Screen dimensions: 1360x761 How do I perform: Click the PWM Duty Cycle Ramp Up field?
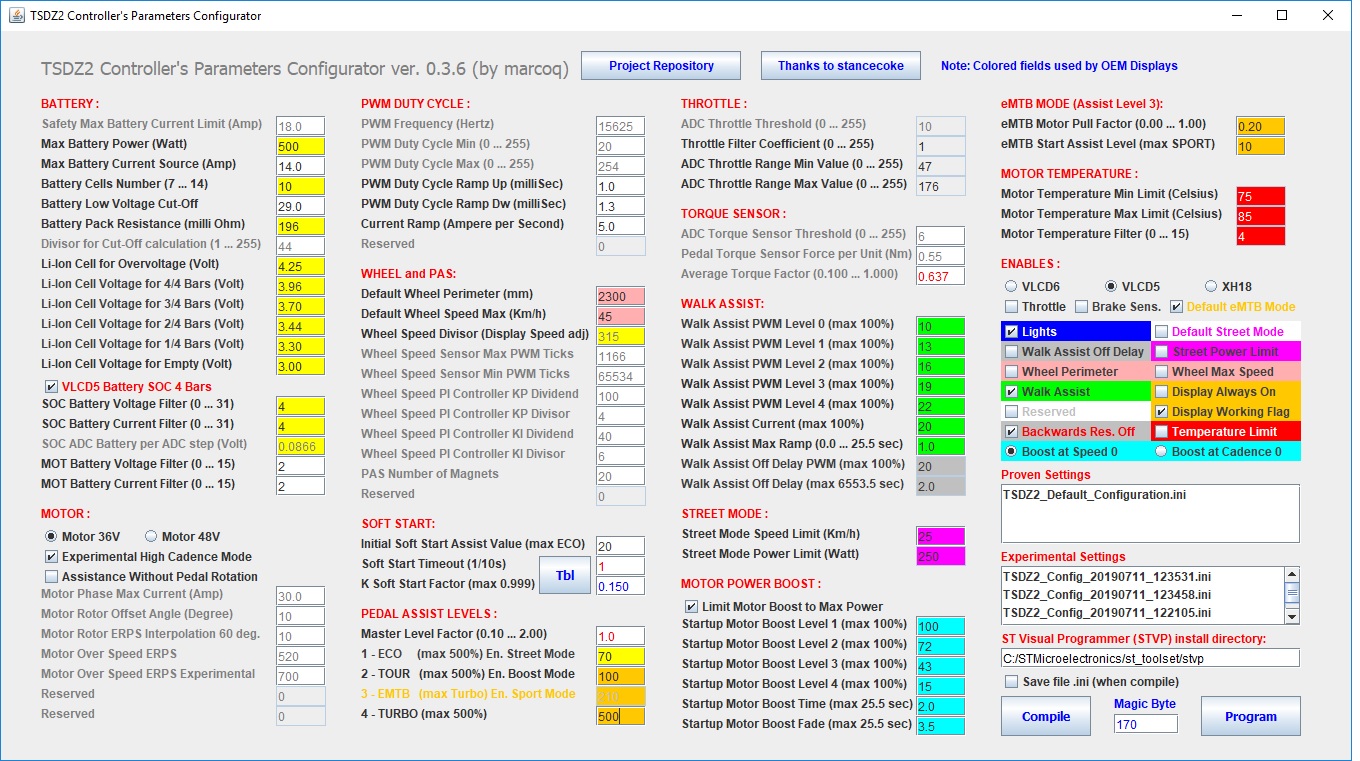click(x=621, y=186)
